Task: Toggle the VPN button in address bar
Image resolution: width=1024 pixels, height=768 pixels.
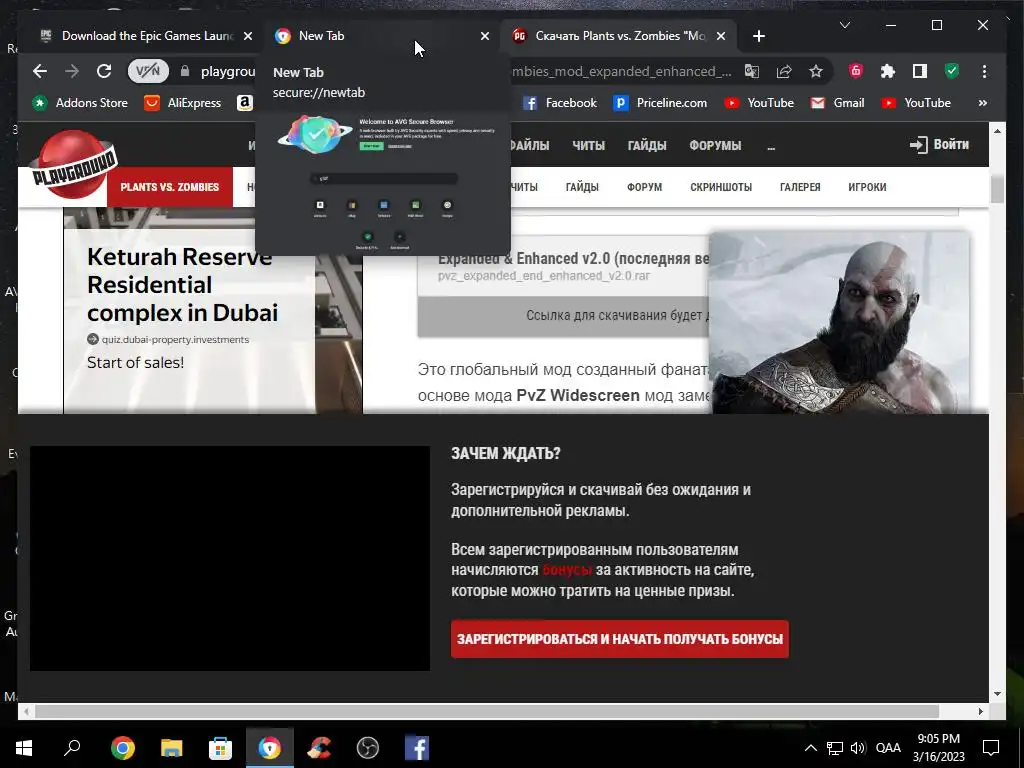Action: (148, 71)
